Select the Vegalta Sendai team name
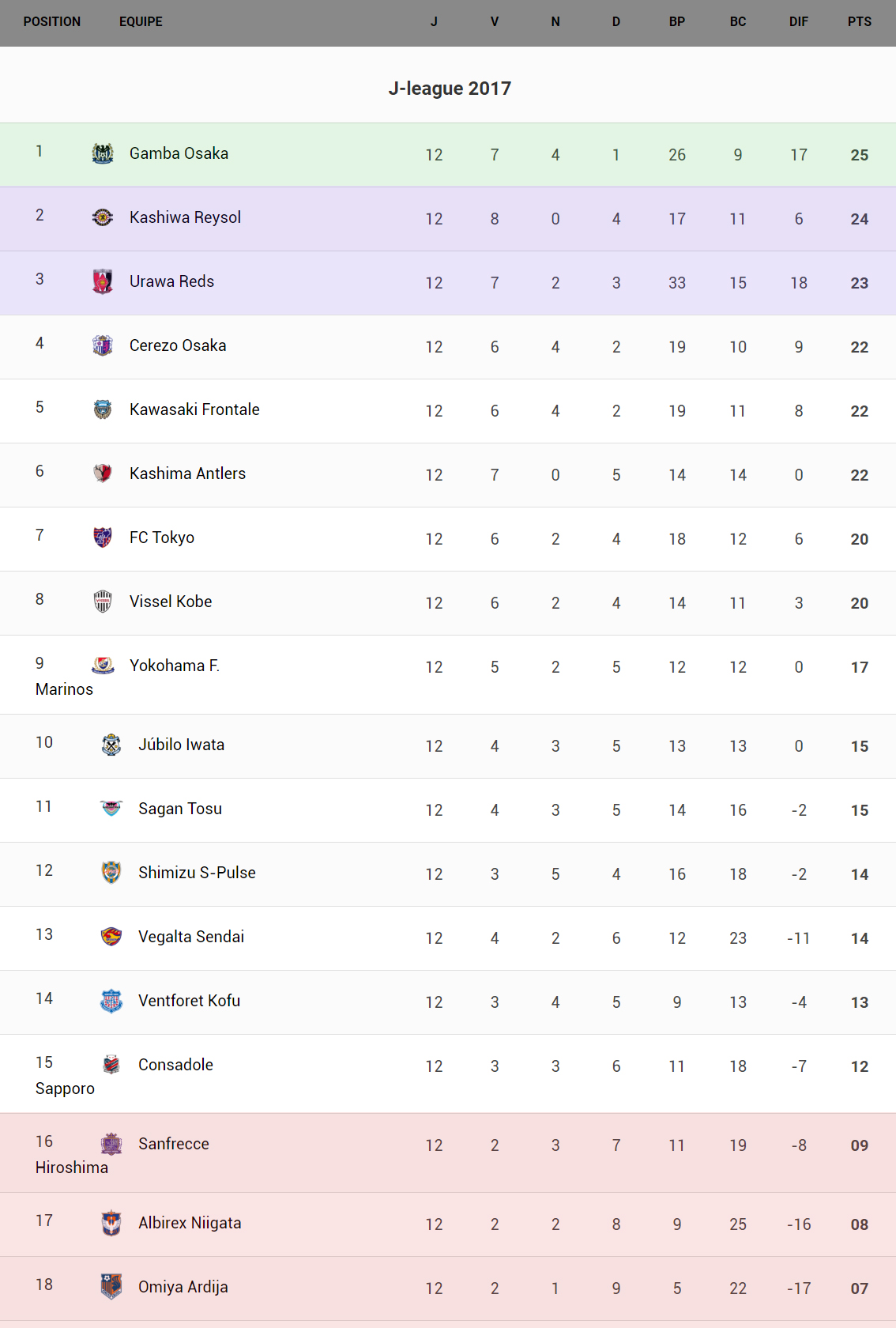Screen dimensions: 896x1328 (x=191, y=937)
